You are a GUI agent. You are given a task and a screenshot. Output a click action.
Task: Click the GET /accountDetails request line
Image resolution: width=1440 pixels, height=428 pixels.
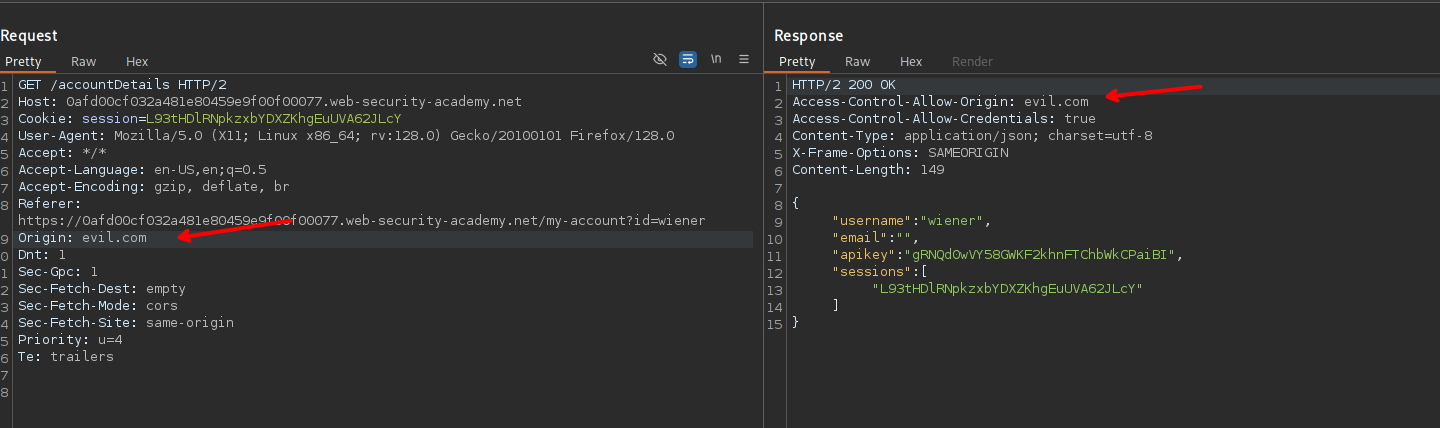coord(122,85)
